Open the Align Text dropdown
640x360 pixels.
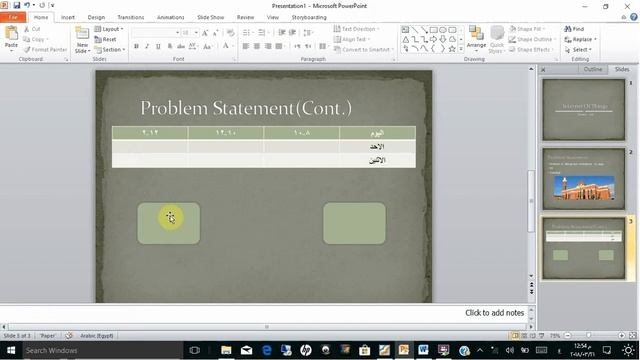[x=351, y=39]
